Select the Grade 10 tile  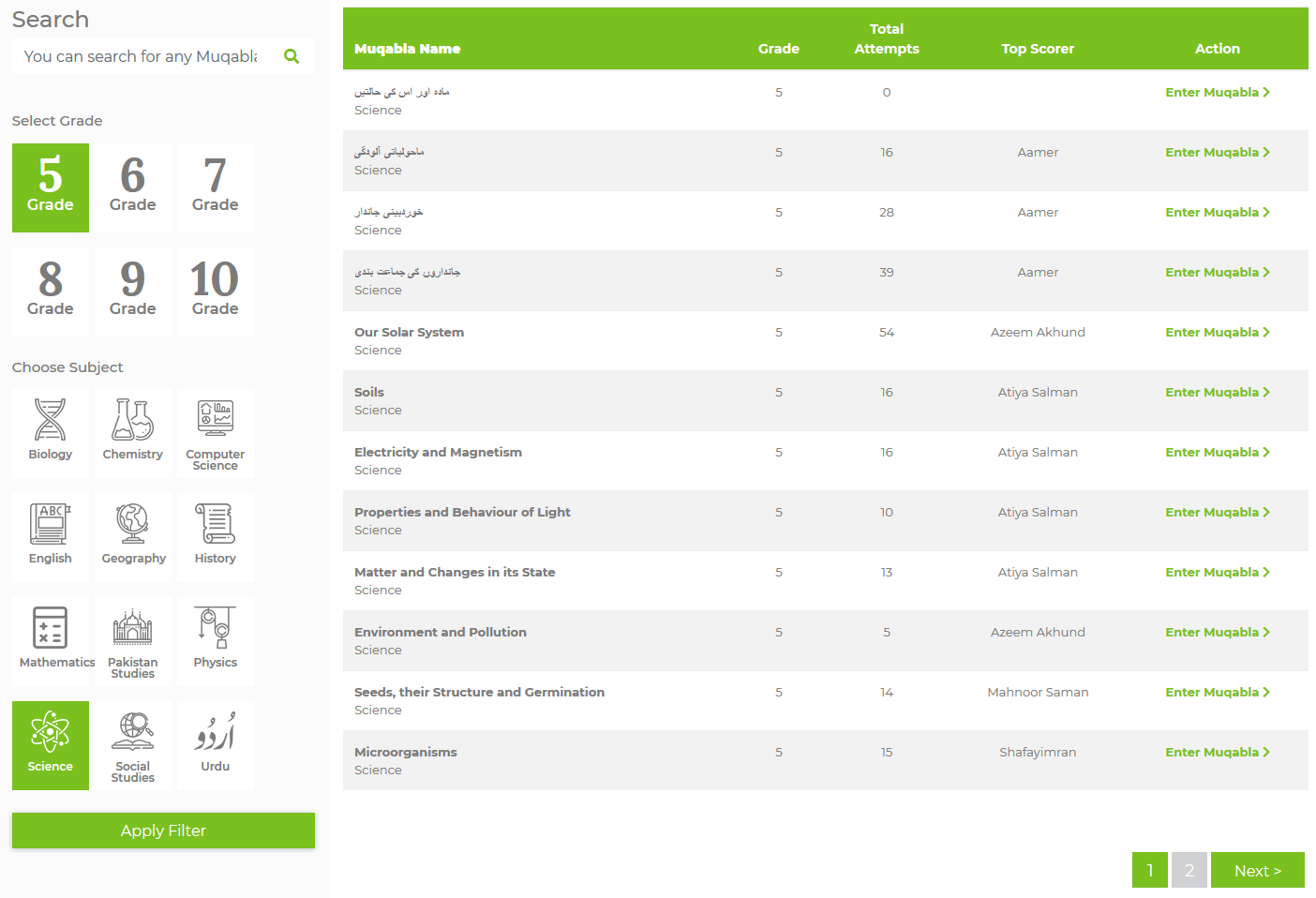pos(216,292)
